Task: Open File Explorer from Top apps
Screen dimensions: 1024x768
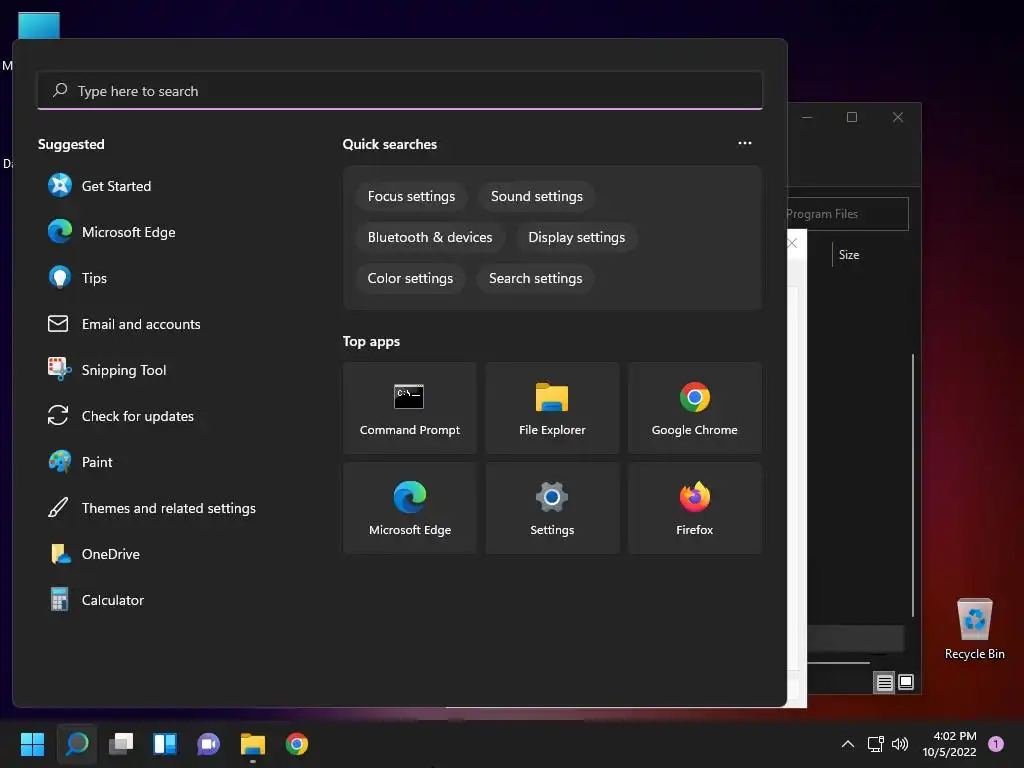Action: [x=552, y=408]
